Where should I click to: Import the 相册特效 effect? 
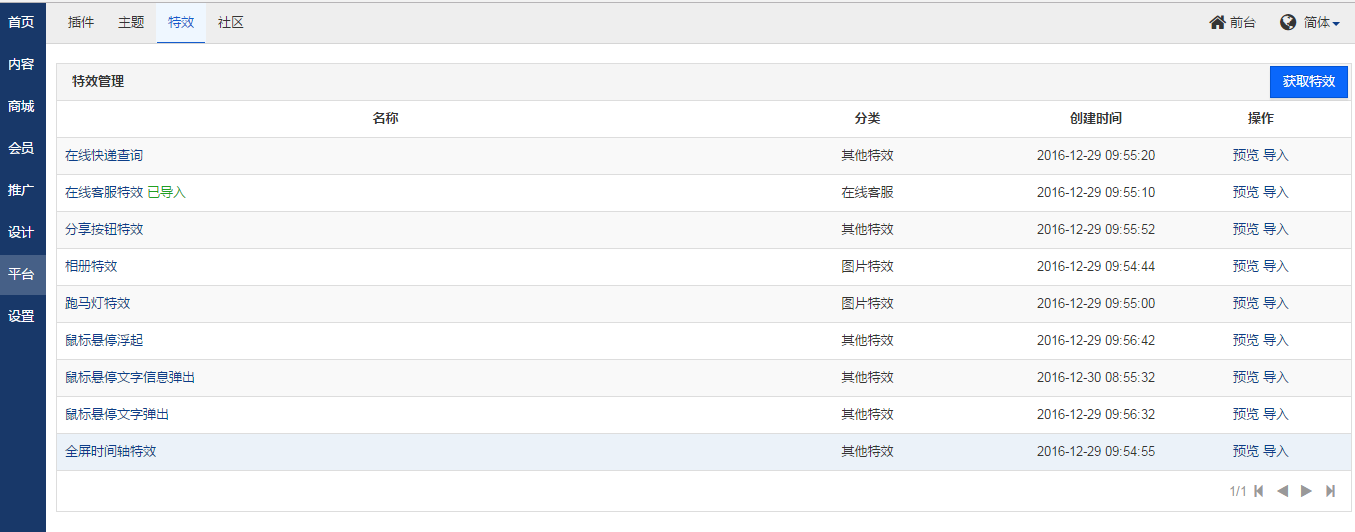[x=1276, y=266]
